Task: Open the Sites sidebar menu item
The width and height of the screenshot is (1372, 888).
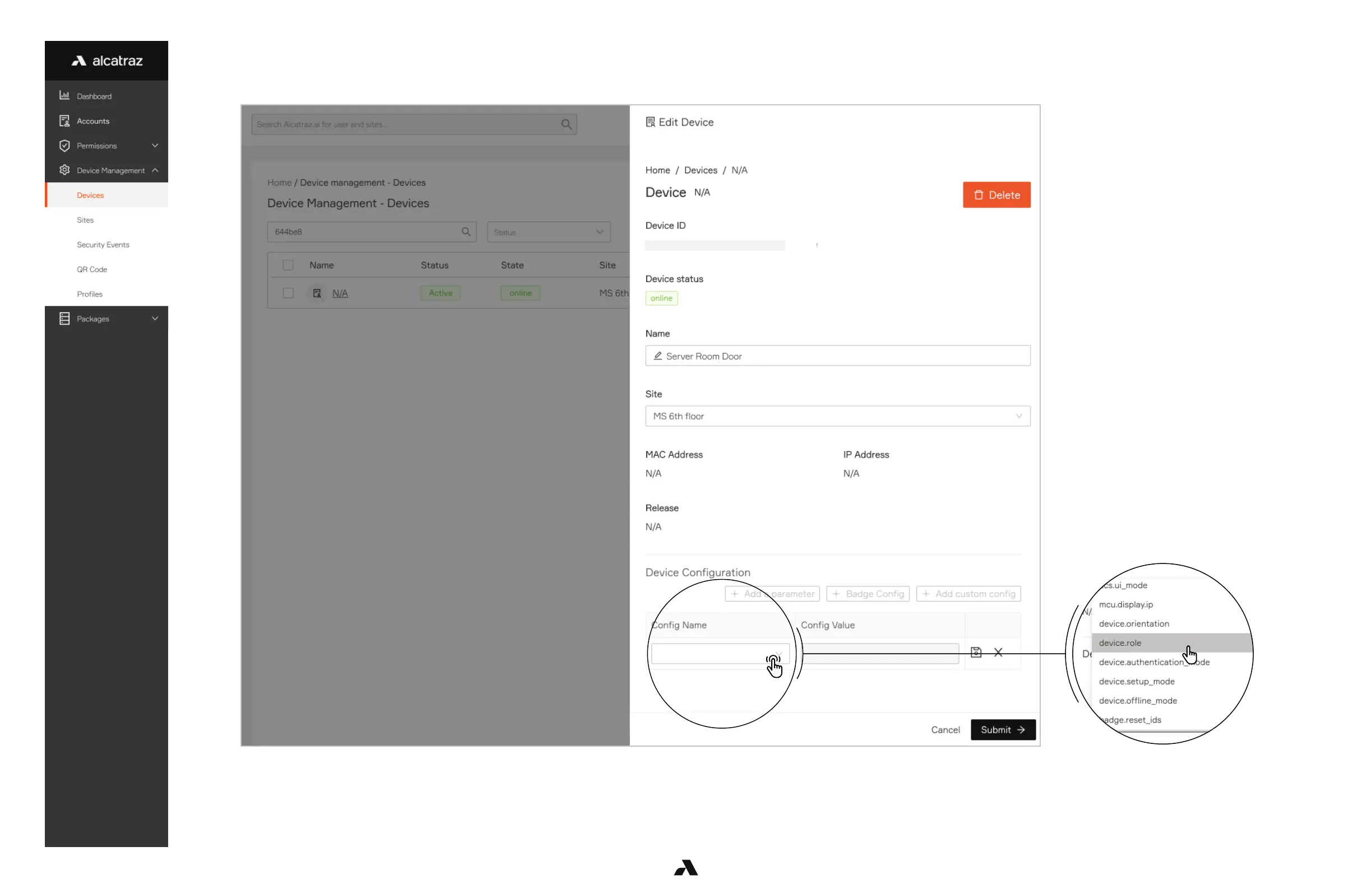Action: tap(85, 220)
